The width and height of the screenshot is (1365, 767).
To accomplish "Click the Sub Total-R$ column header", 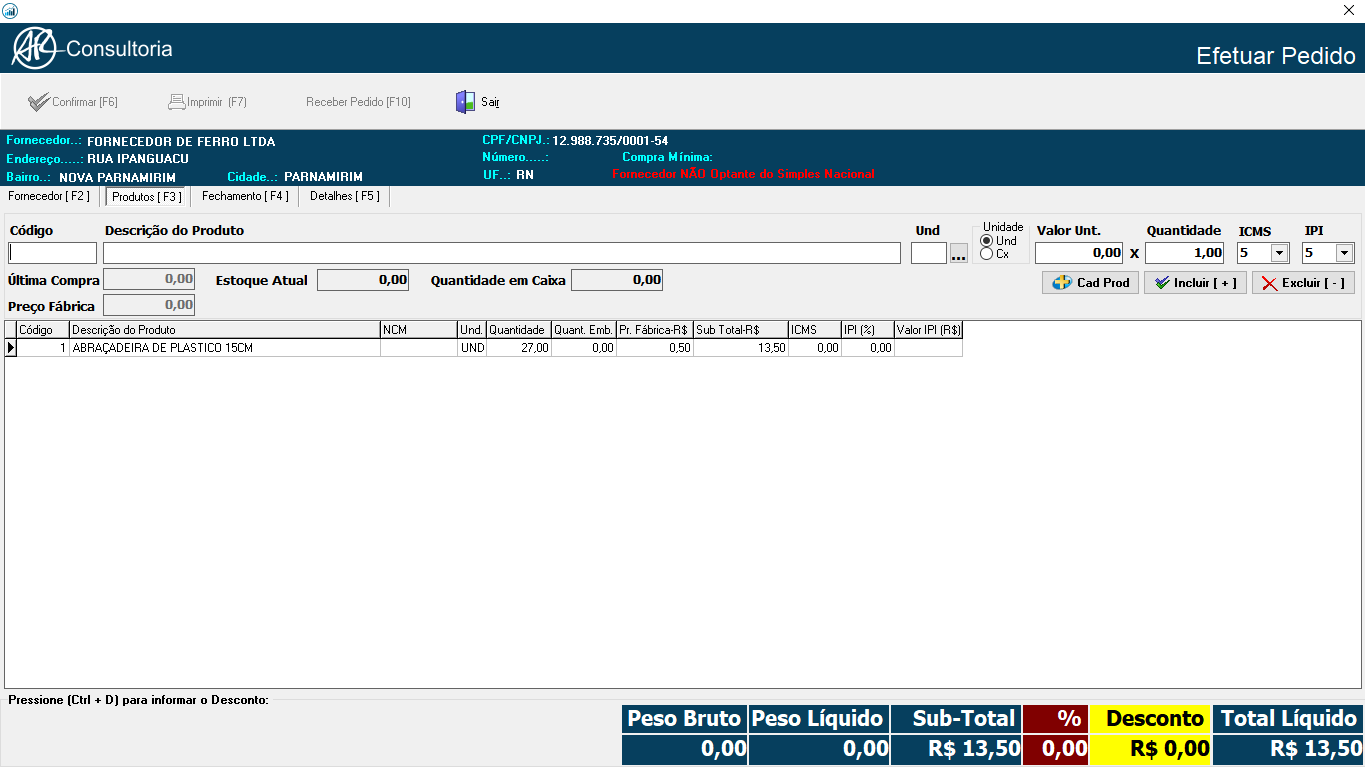I will [x=741, y=330].
